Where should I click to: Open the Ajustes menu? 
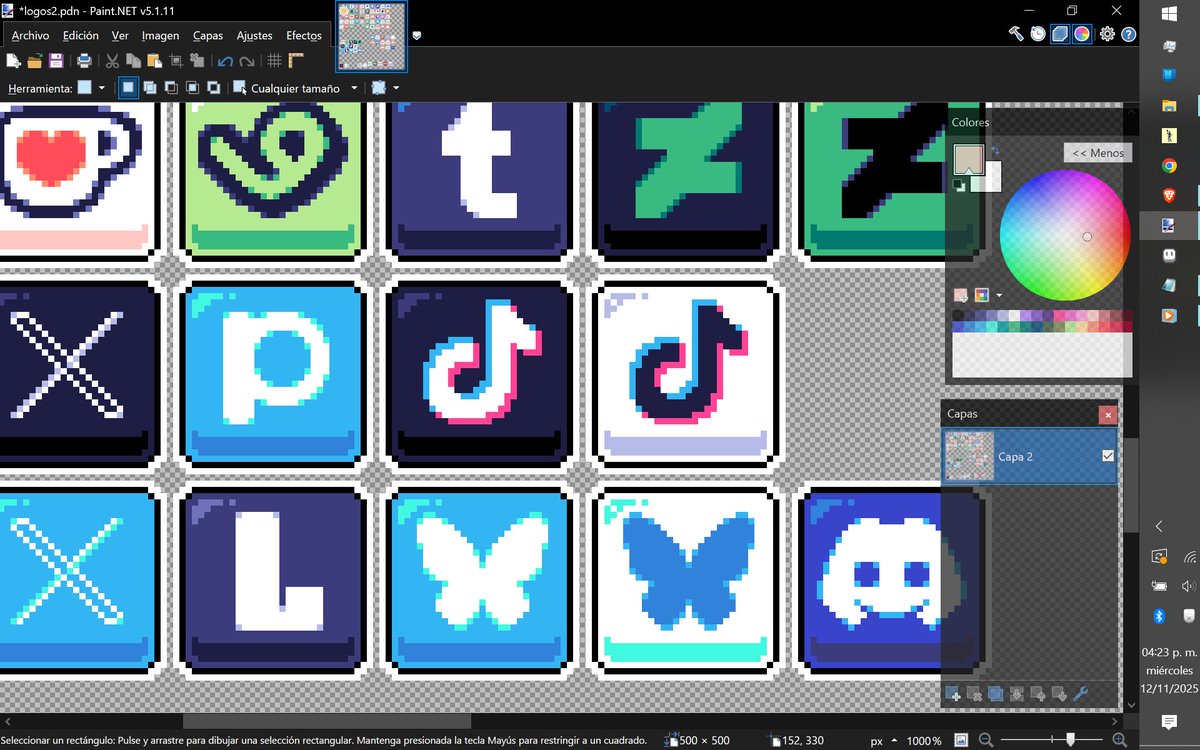pyautogui.click(x=254, y=35)
